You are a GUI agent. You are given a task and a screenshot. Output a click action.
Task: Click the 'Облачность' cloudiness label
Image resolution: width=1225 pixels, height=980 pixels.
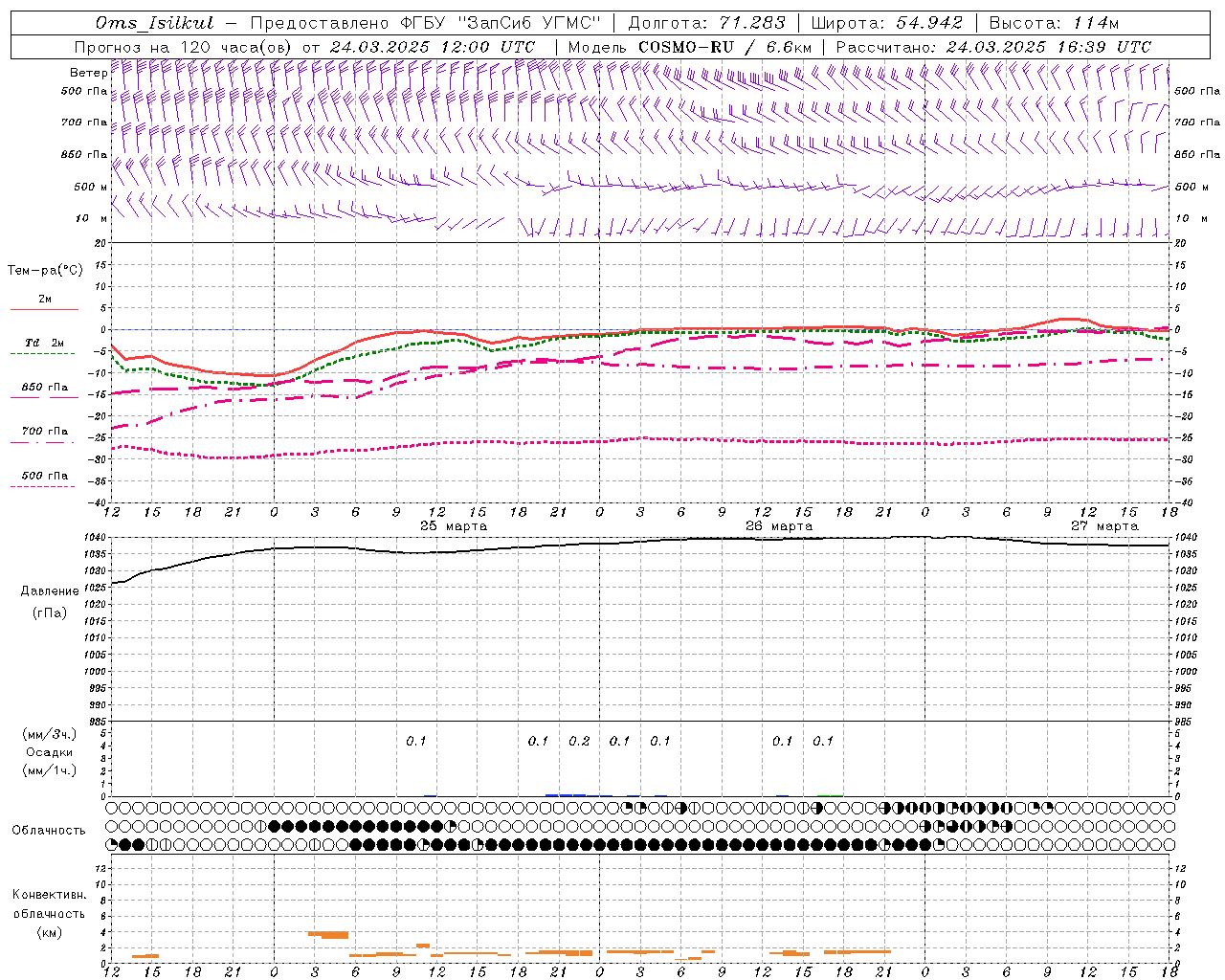tap(49, 831)
